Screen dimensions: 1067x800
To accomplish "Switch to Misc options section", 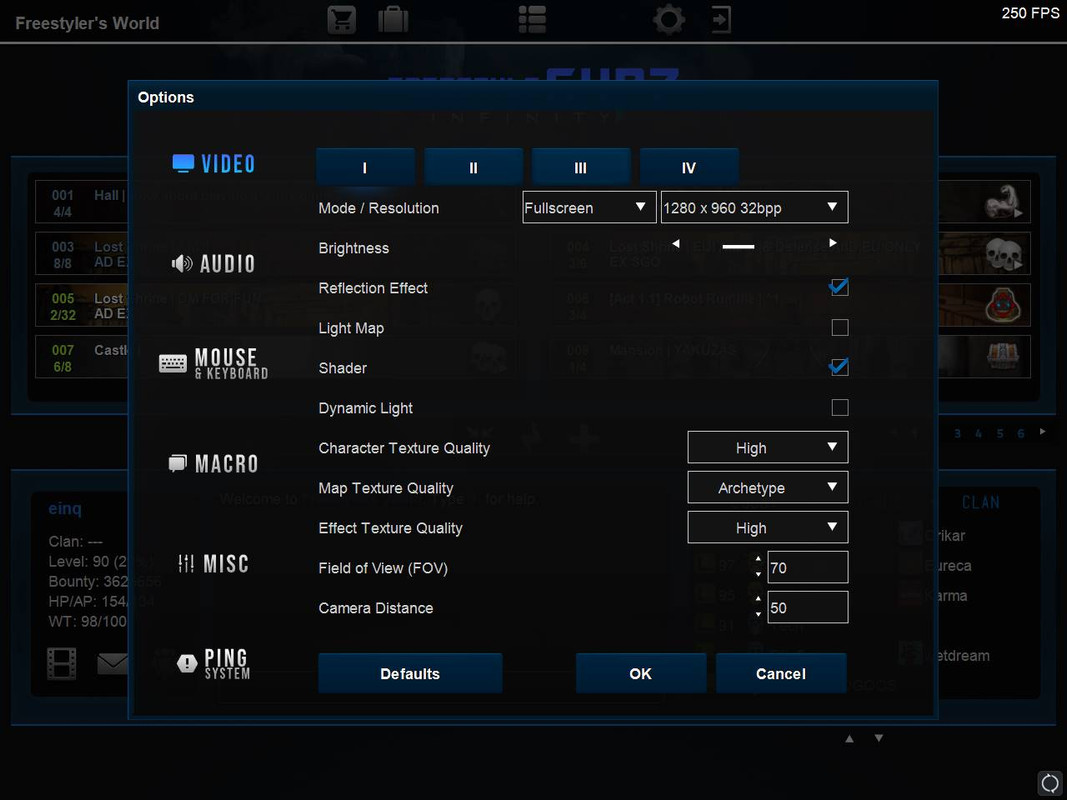I will click(x=214, y=563).
